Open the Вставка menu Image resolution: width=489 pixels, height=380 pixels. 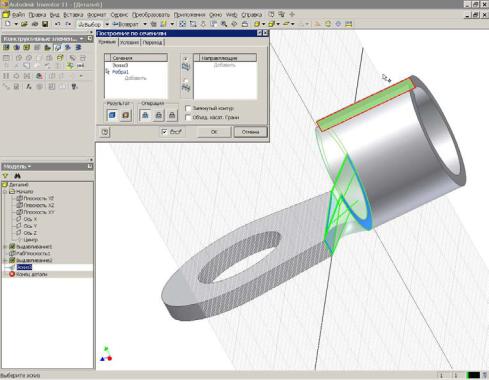coord(73,15)
